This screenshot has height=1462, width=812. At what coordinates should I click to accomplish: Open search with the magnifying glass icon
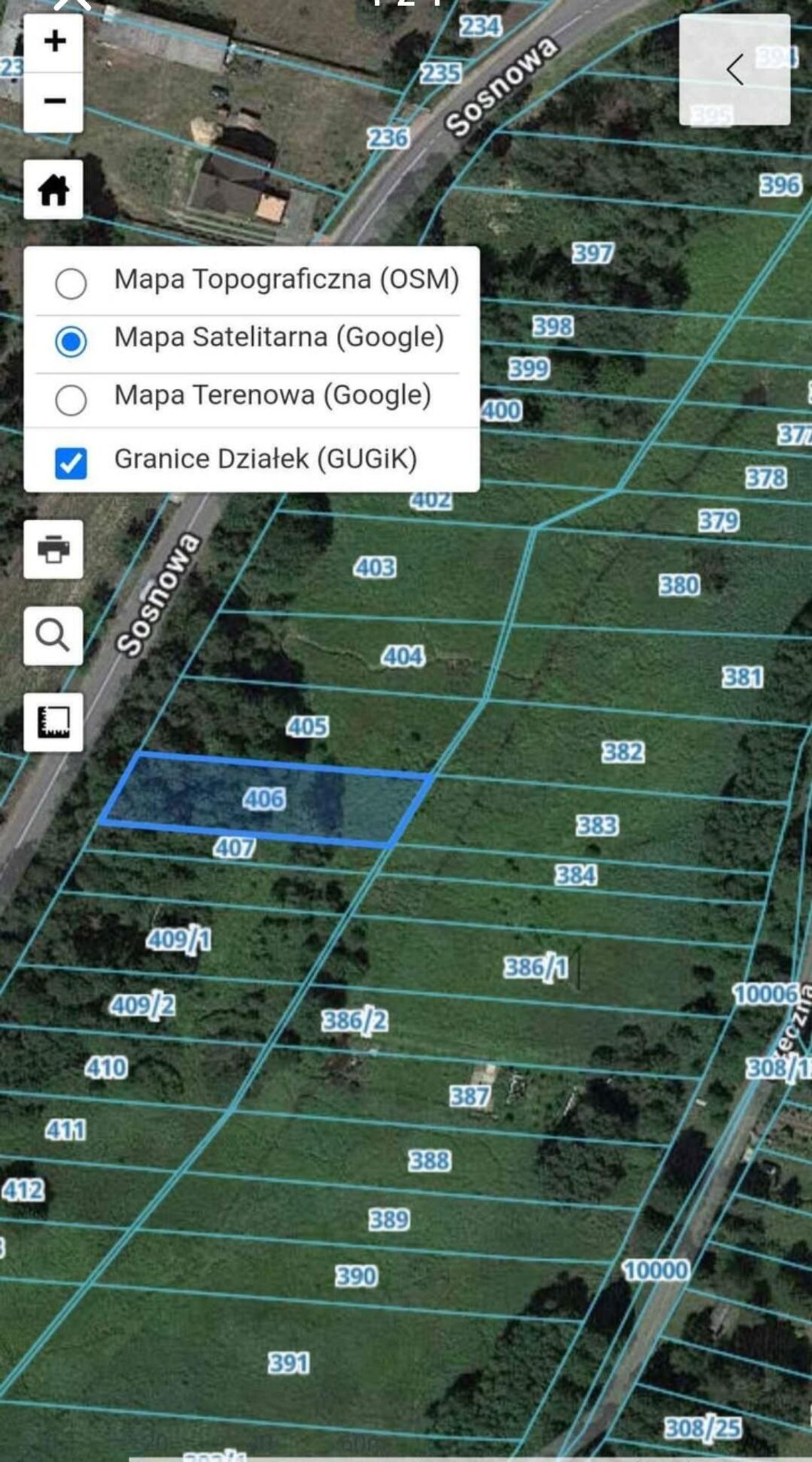pyautogui.click(x=53, y=636)
